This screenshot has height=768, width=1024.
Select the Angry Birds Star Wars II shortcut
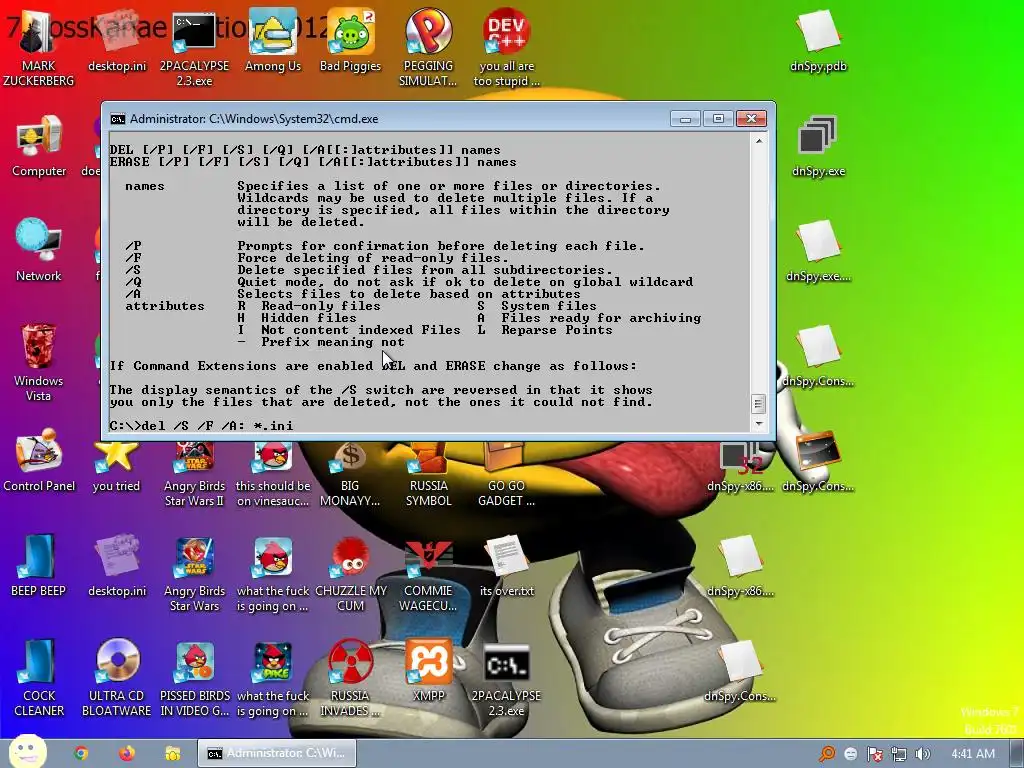pos(194,475)
